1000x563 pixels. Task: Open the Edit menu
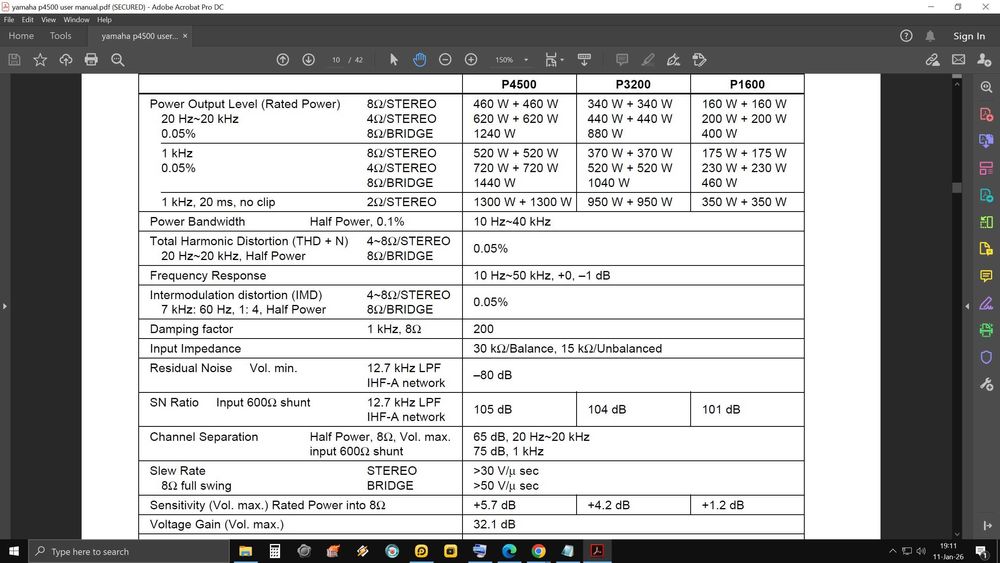[27, 20]
